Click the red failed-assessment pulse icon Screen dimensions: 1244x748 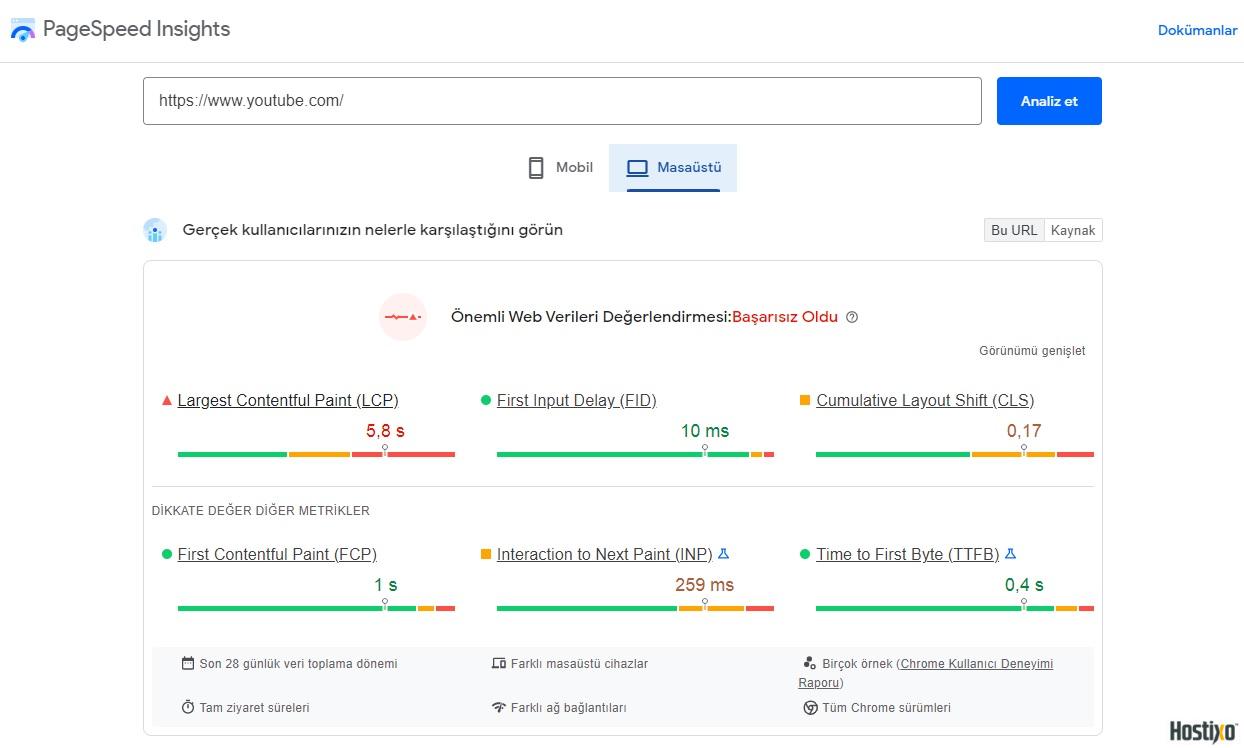point(403,317)
